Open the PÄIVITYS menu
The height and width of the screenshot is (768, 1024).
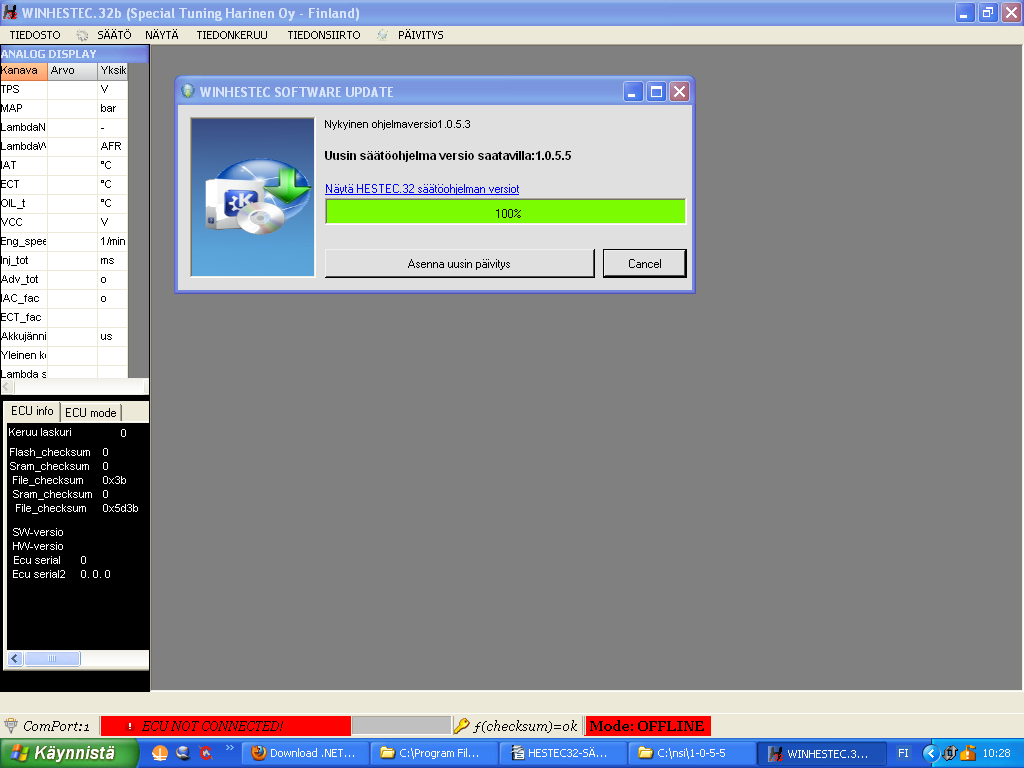point(421,35)
